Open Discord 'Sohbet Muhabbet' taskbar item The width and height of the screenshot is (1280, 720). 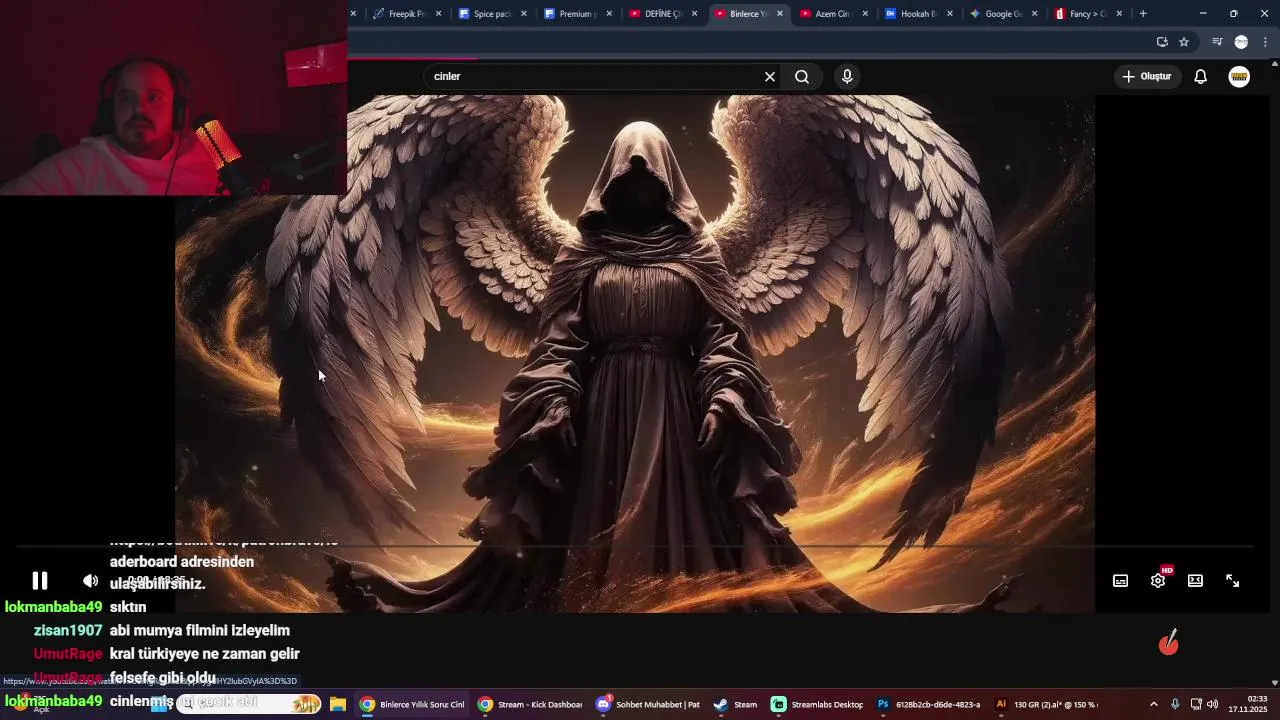coord(648,705)
